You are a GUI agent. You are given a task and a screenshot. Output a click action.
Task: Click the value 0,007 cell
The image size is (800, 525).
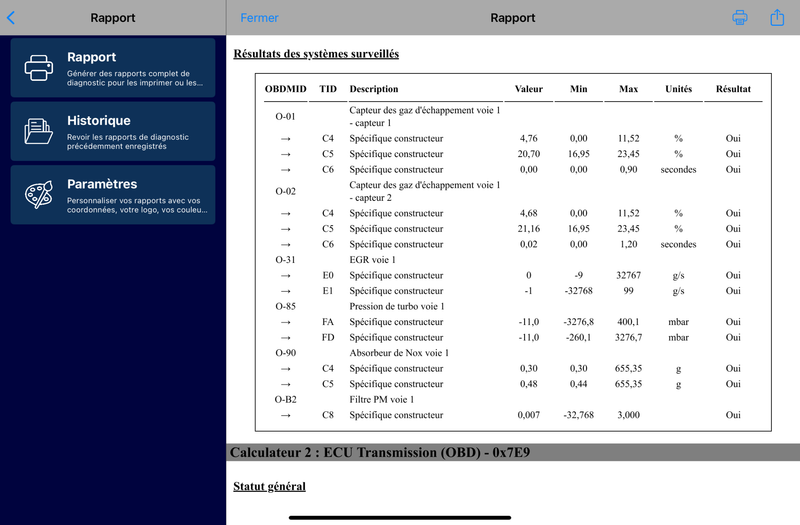(x=529, y=415)
